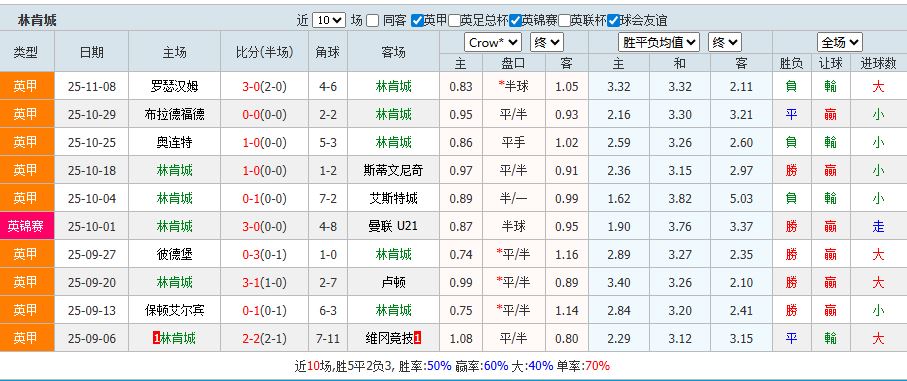The width and height of the screenshot is (907, 381).
Task: Click home team 彼德堡
Action: [x=175, y=254]
